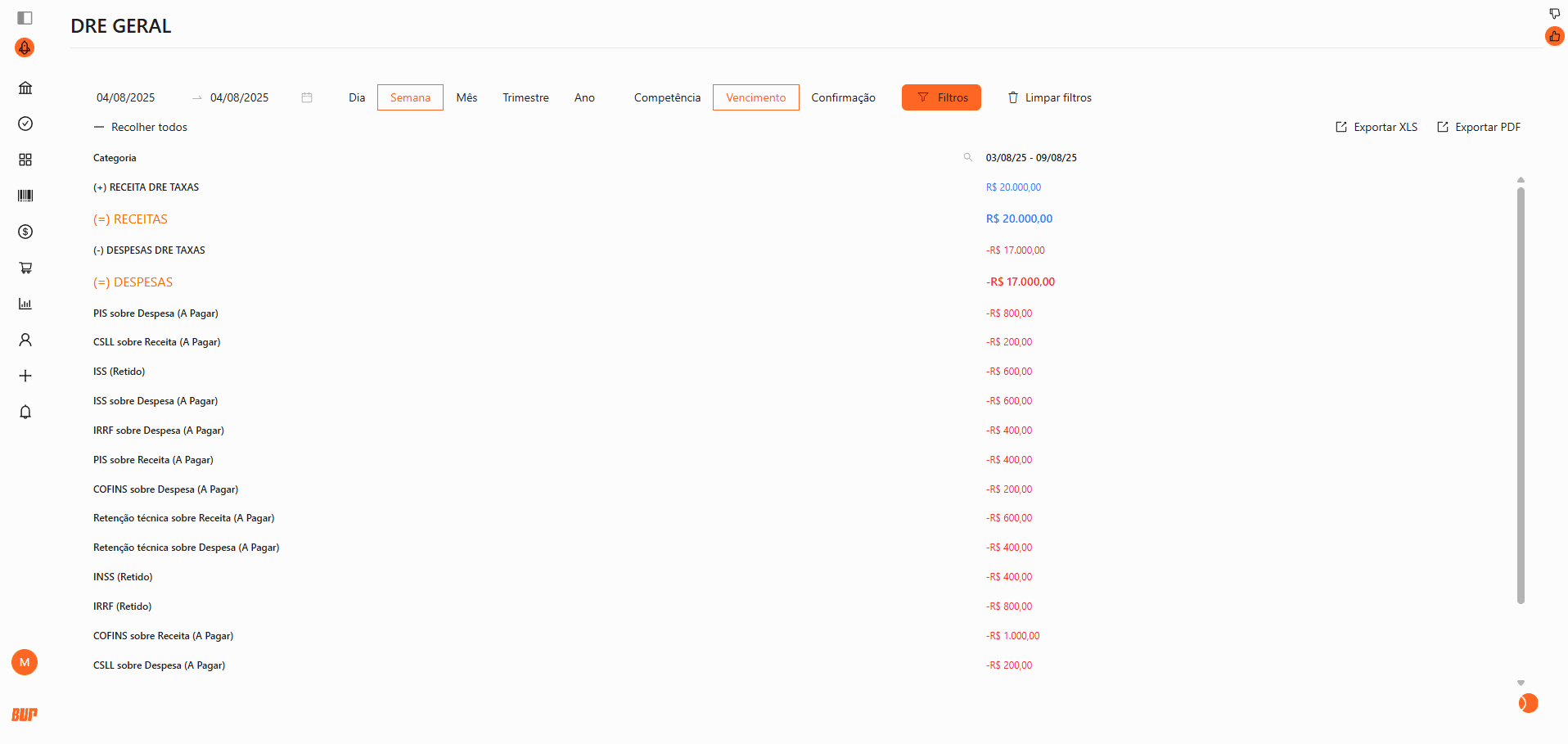Click Limpar filtros
Screen dimensions: 1568x744
click(x=1049, y=97)
